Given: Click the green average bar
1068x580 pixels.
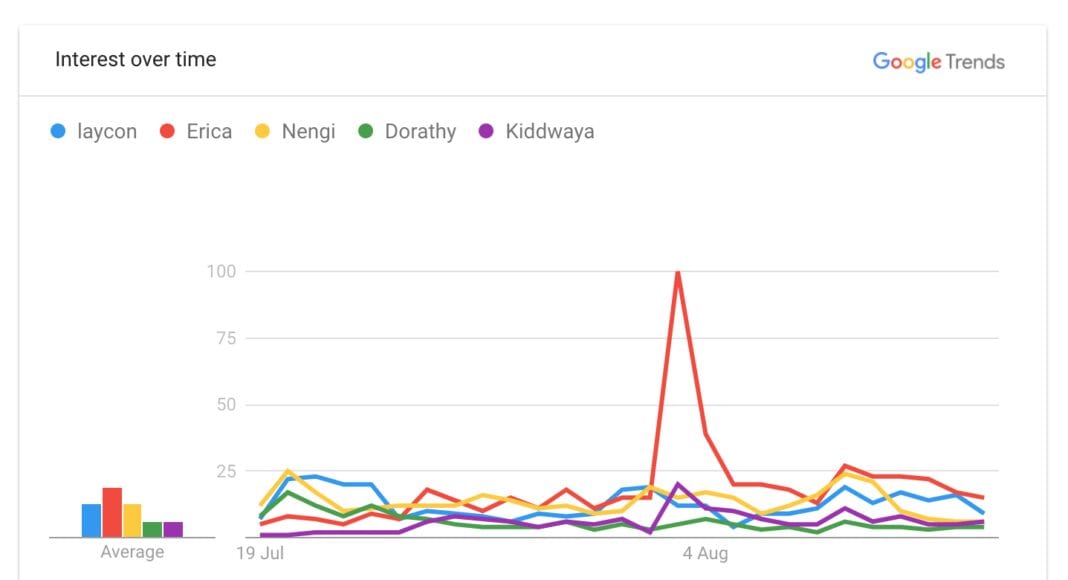Looking at the screenshot, I should (x=152, y=530).
